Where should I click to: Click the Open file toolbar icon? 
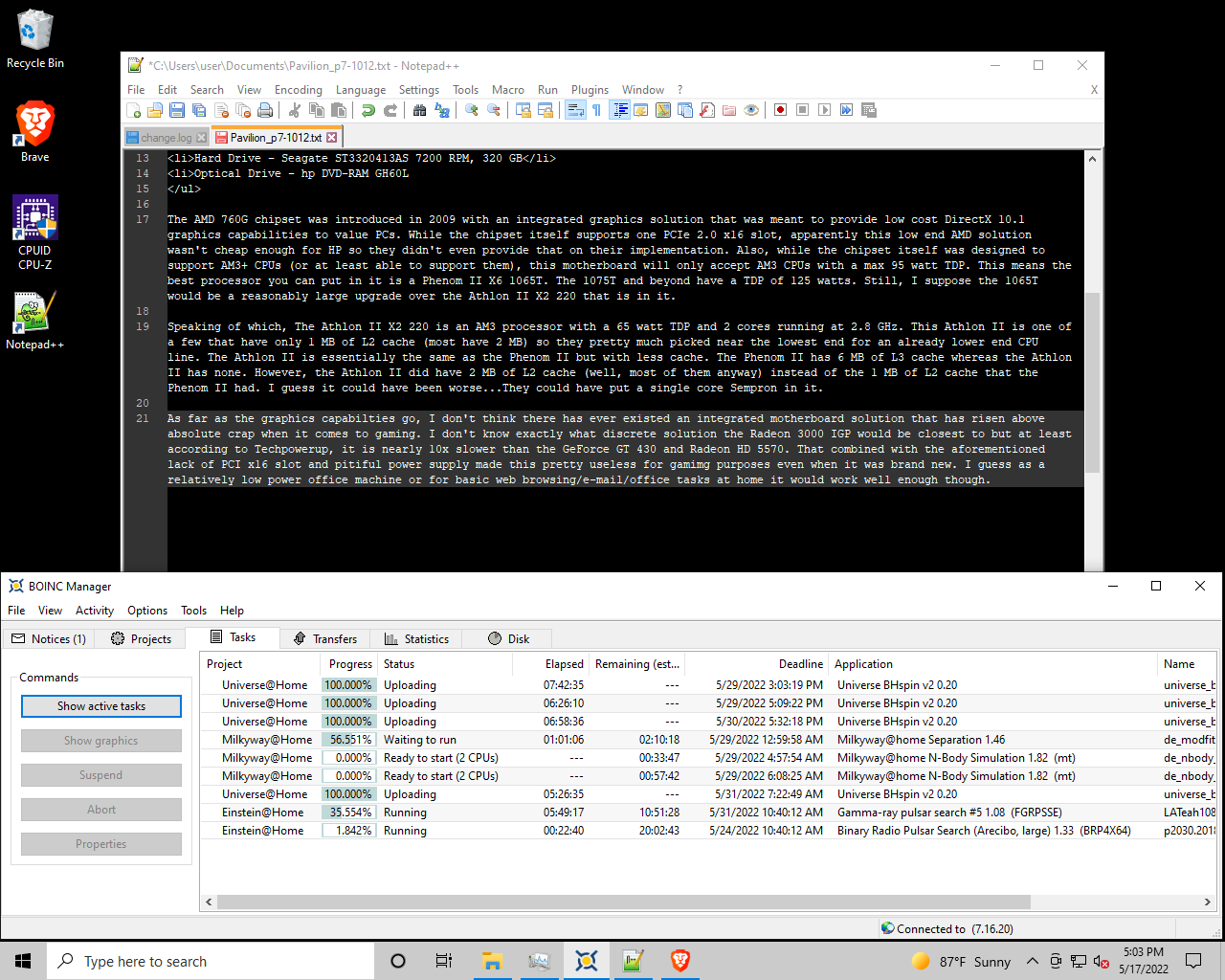[154, 110]
